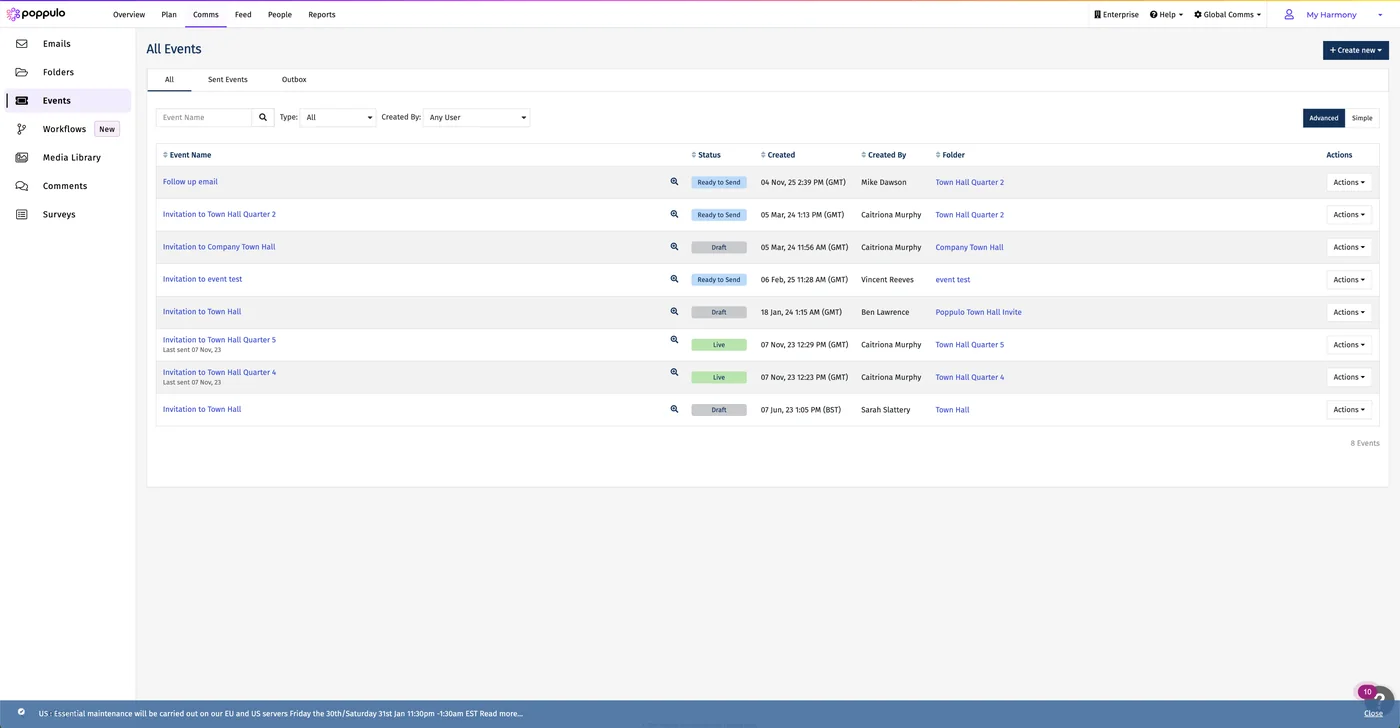The width and height of the screenshot is (1400, 728).
Task: Go to the People menu
Action: (x=280, y=15)
